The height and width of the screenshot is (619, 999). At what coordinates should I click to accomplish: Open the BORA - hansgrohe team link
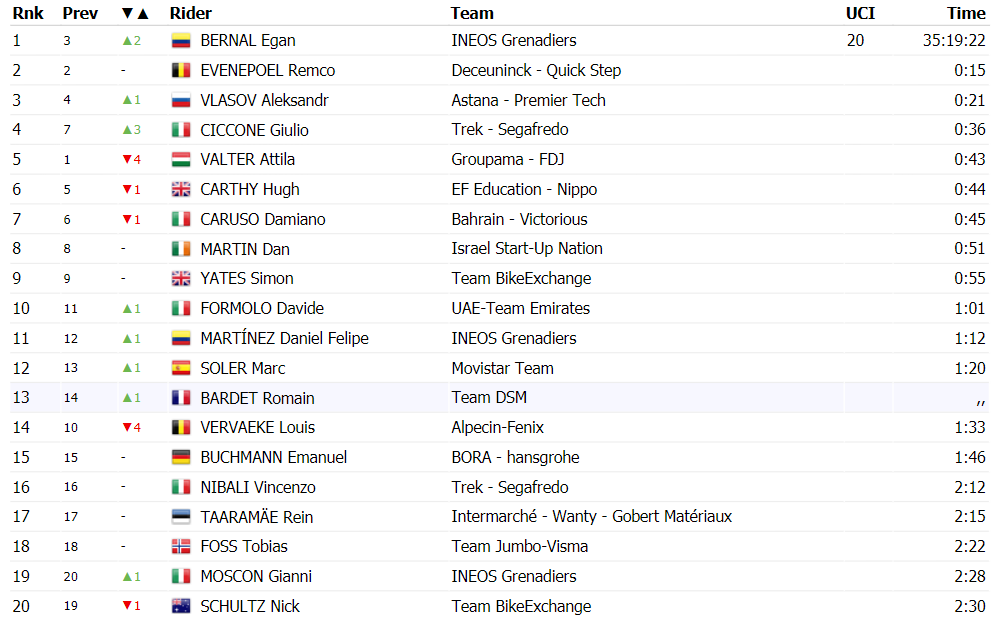point(515,457)
